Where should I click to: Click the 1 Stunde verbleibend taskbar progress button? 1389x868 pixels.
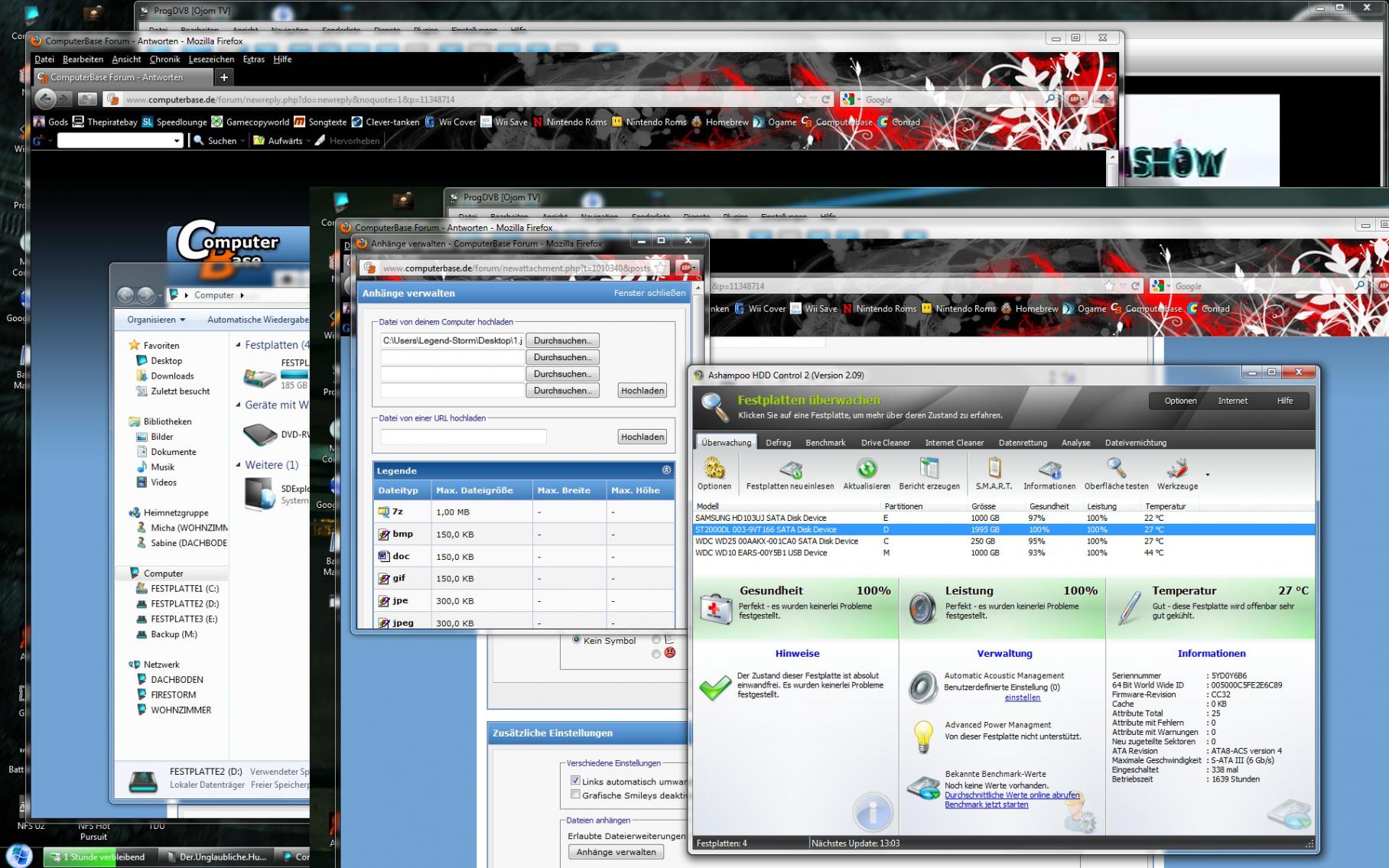click(x=99, y=857)
